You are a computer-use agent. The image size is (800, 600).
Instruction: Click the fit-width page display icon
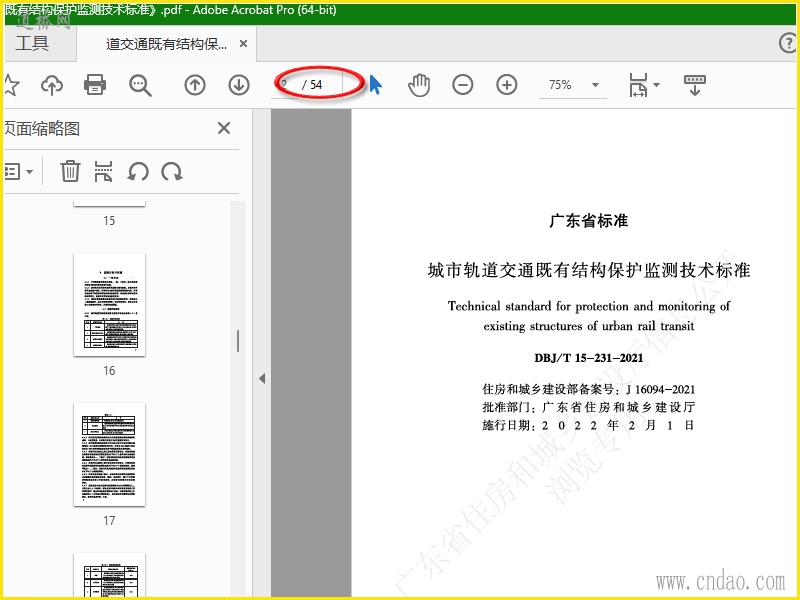pyautogui.click(x=638, y=85)
